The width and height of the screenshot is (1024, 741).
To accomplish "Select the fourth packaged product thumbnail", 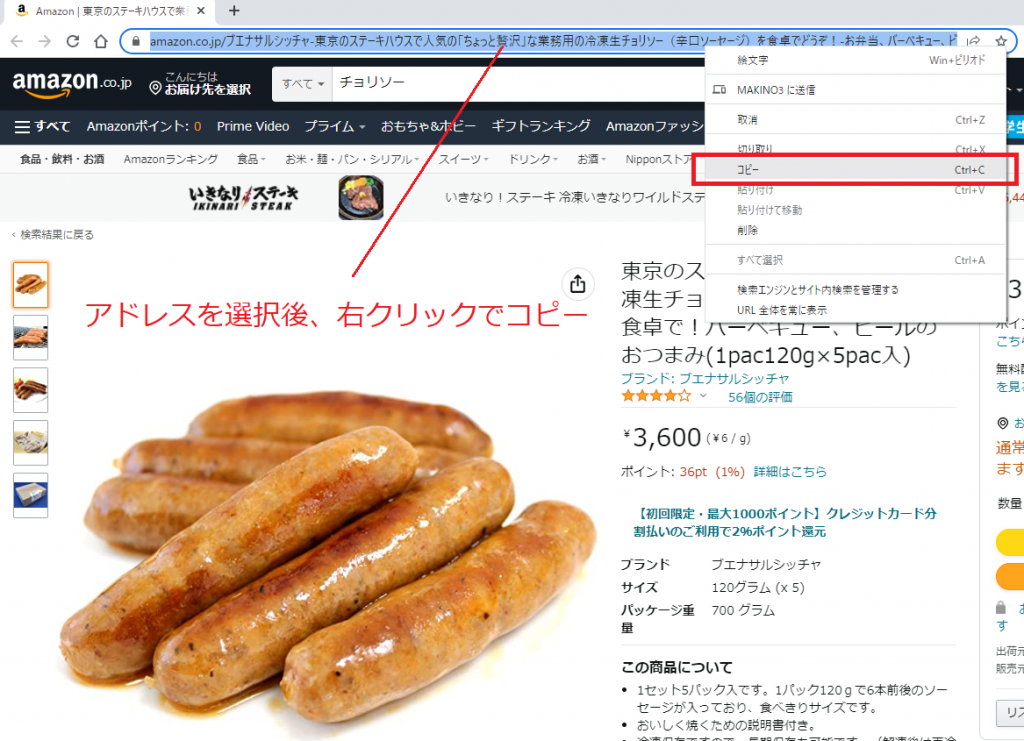I will 31,443.
